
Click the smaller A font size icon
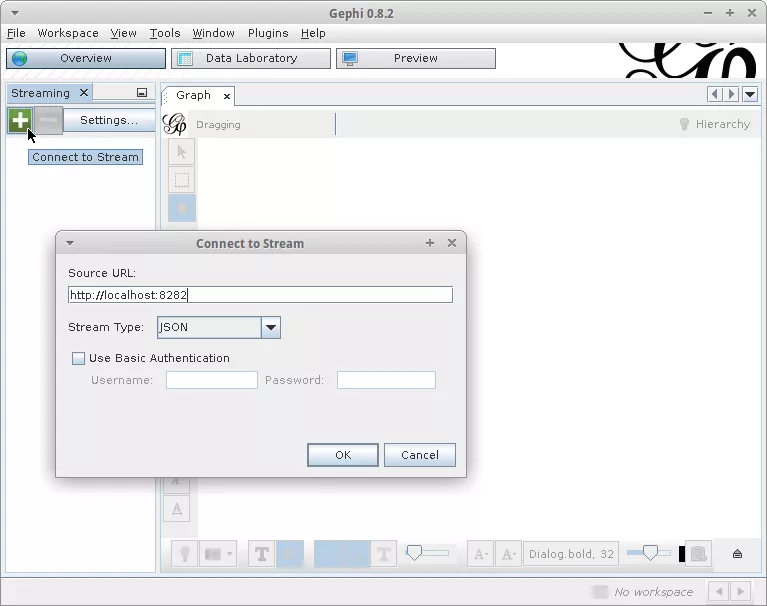click(x=480, y=554)
